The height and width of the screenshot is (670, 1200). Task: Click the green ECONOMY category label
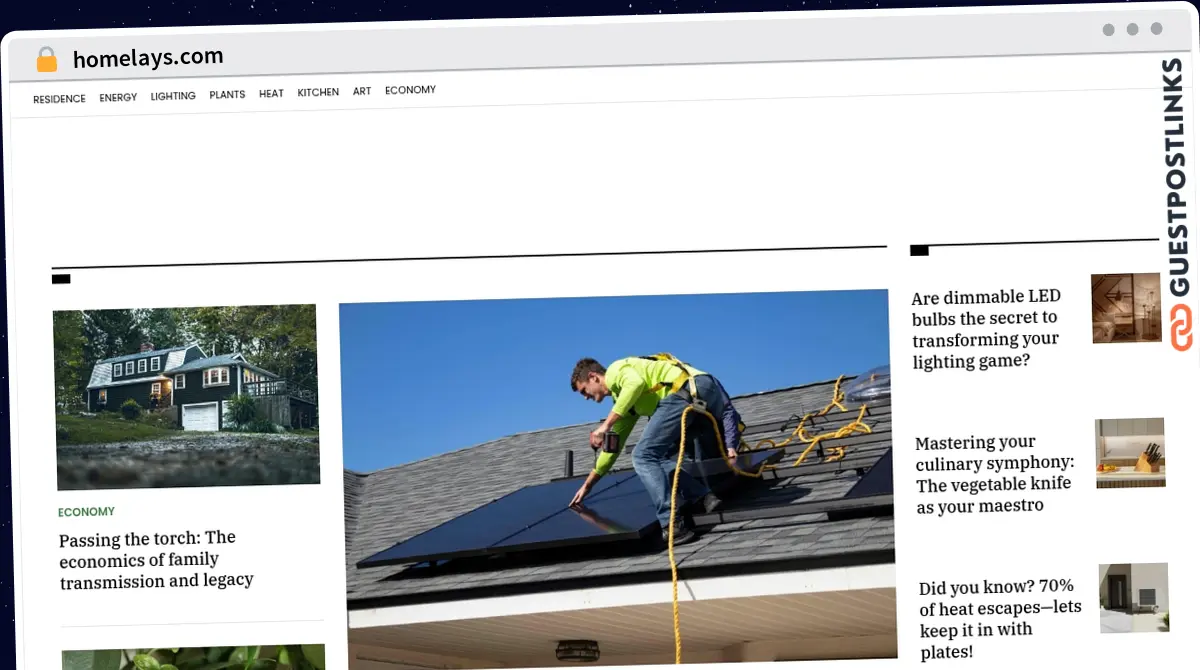[86, 512]
